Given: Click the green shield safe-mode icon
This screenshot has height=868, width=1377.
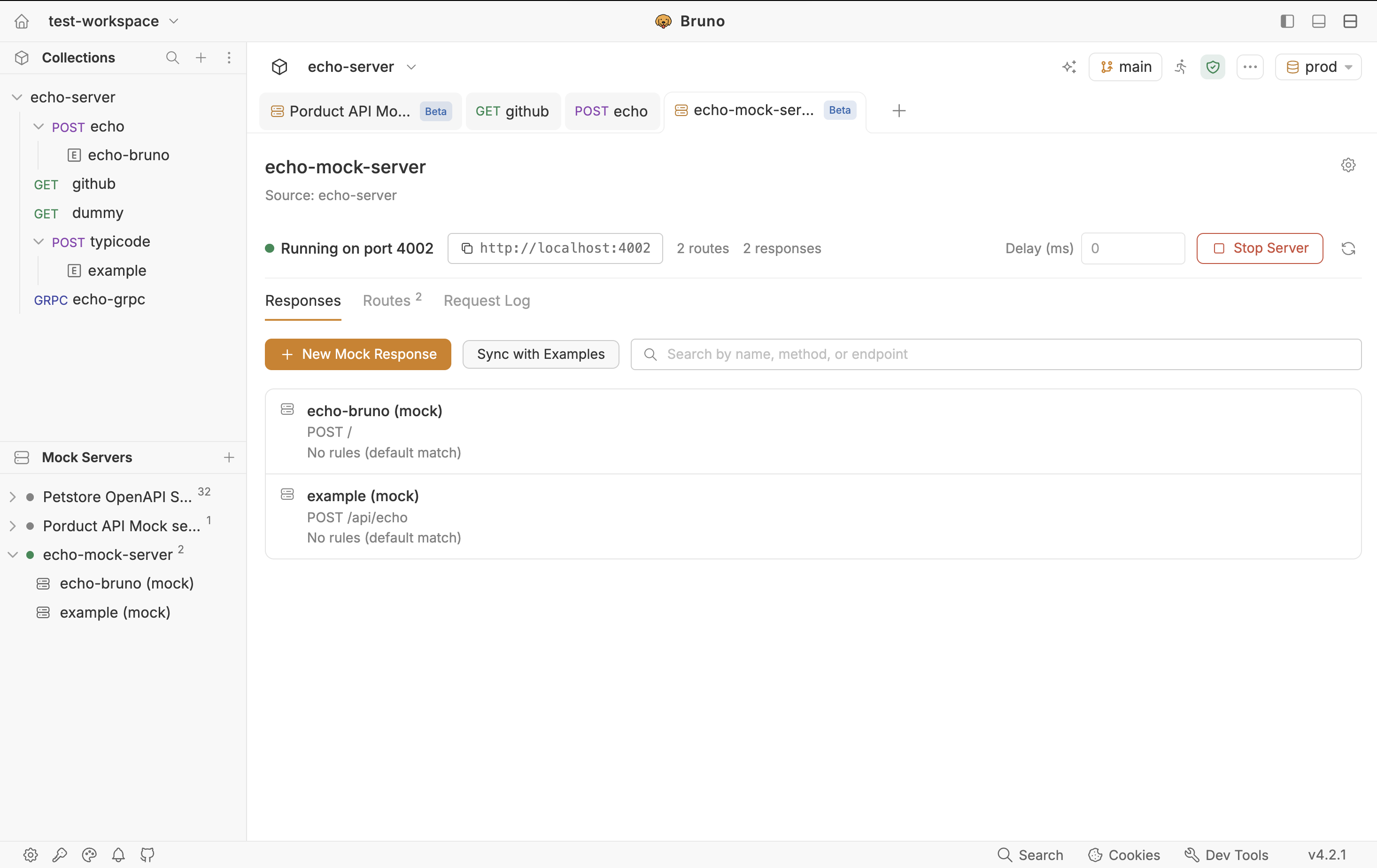Looking at the screenshot, I should (x=1213, y=67).
